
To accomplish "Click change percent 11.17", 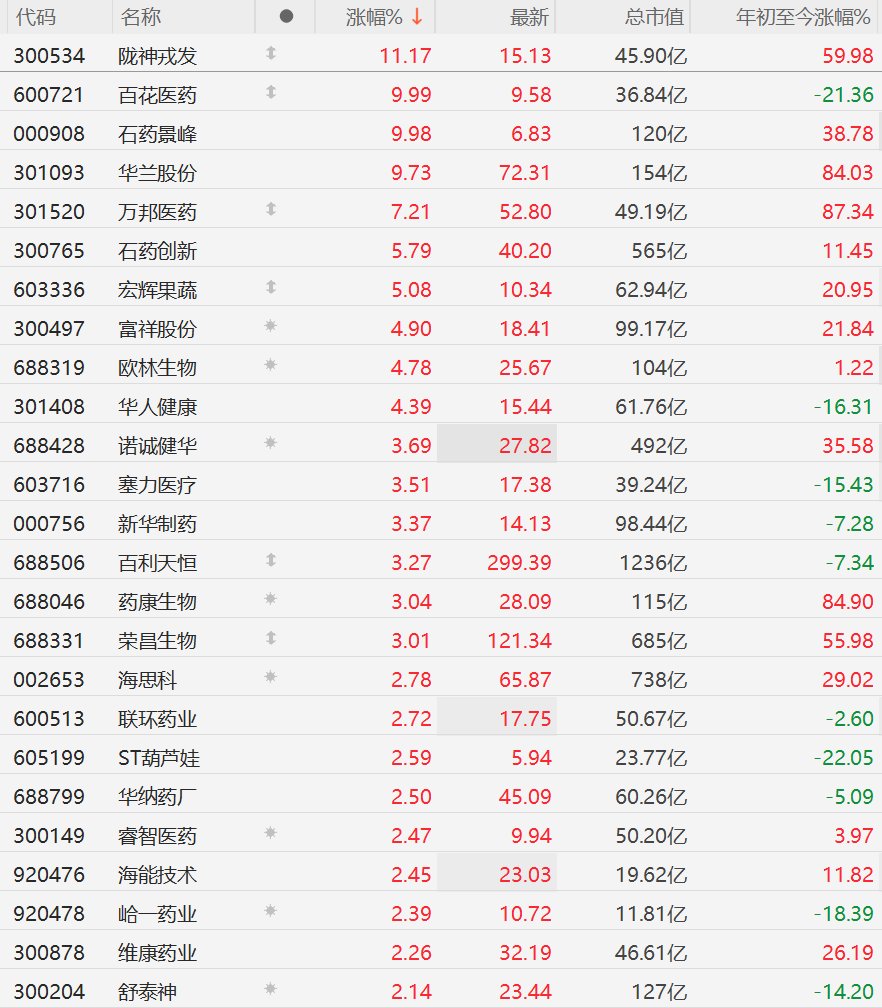I will [405, 56].
